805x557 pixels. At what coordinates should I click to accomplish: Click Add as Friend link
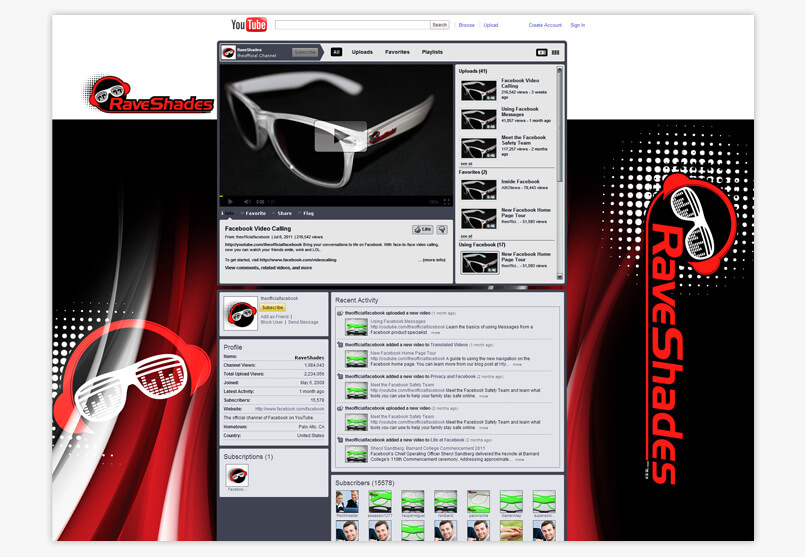point(275,317)
